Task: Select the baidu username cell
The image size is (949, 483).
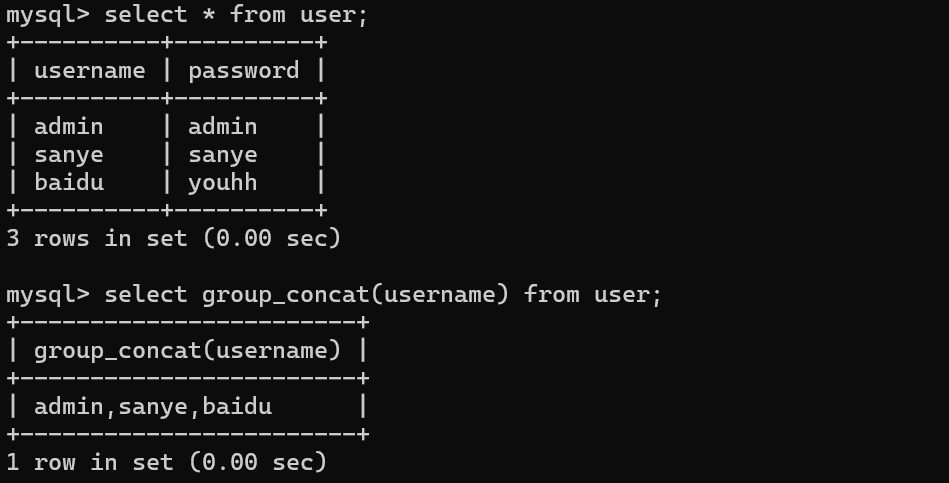Action: click(x=68, y=183)
